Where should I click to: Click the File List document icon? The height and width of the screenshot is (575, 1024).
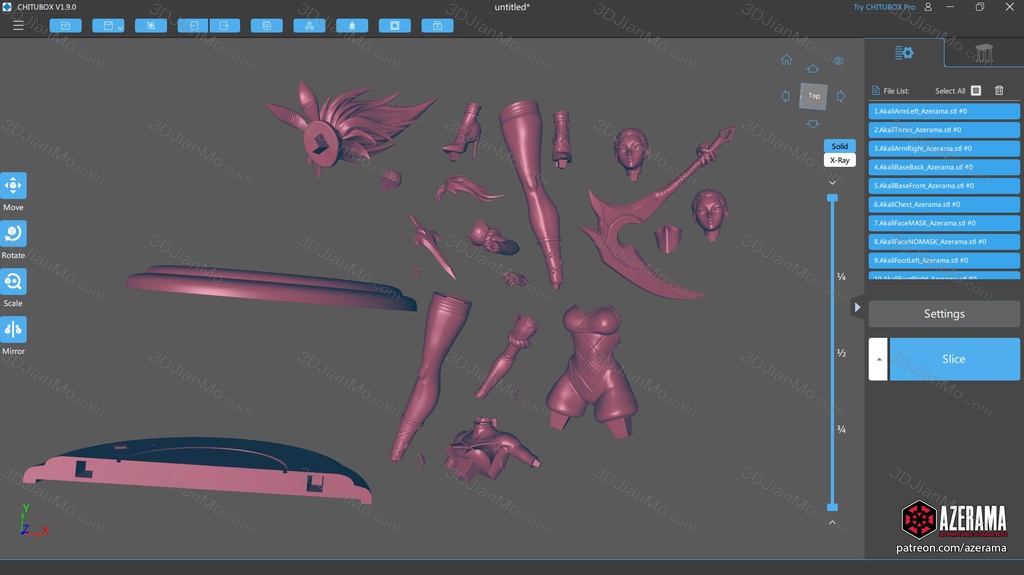point(876,91)
